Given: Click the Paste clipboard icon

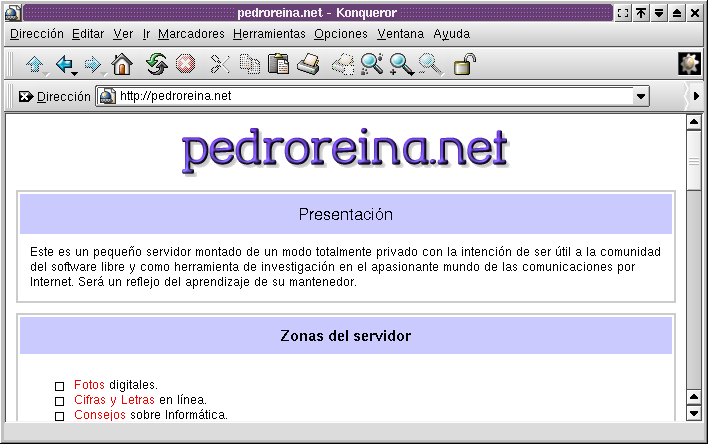Looking at the screenshot, I should tap(278, 65).
